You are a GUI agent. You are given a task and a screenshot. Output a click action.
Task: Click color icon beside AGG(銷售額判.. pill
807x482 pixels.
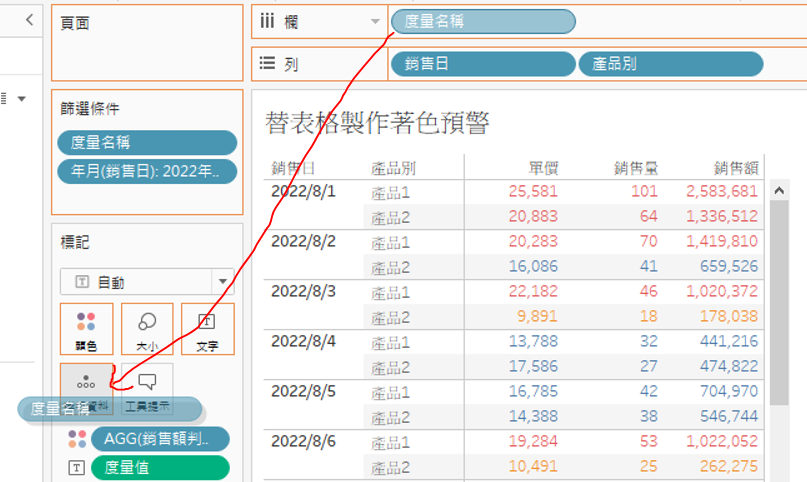coord(77,439)
